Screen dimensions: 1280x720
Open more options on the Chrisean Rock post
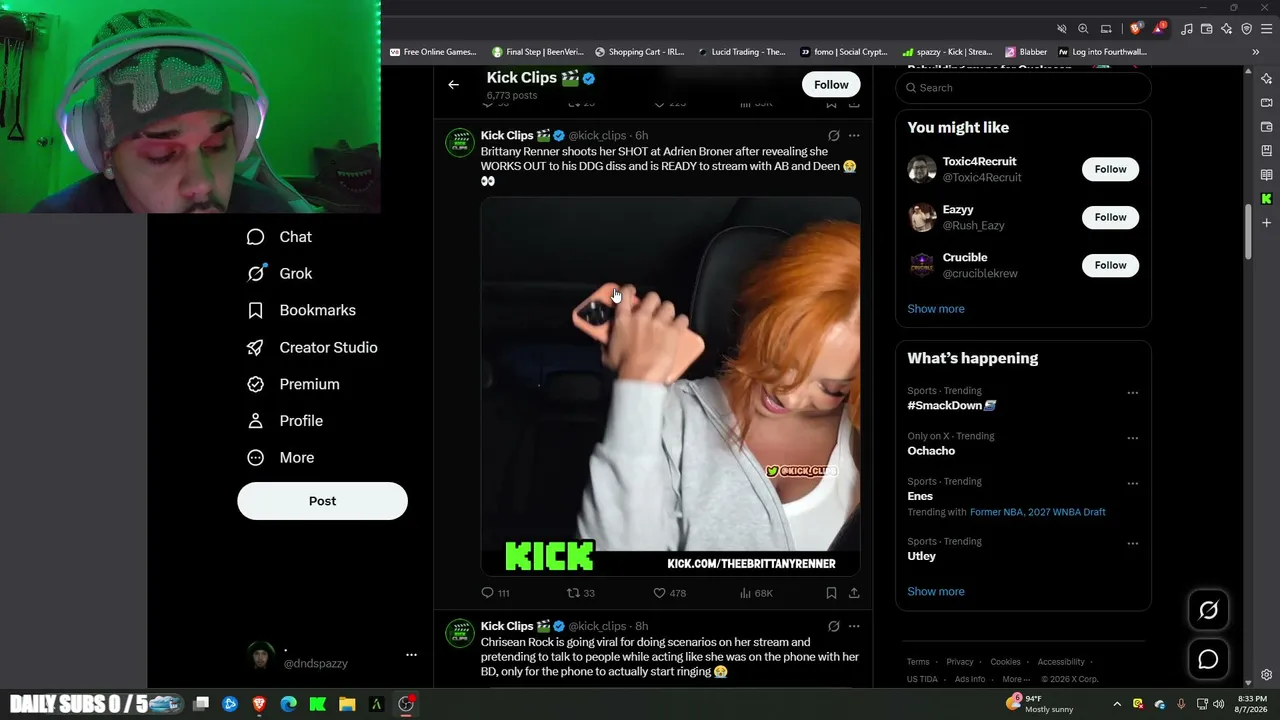tap(854, 626)
